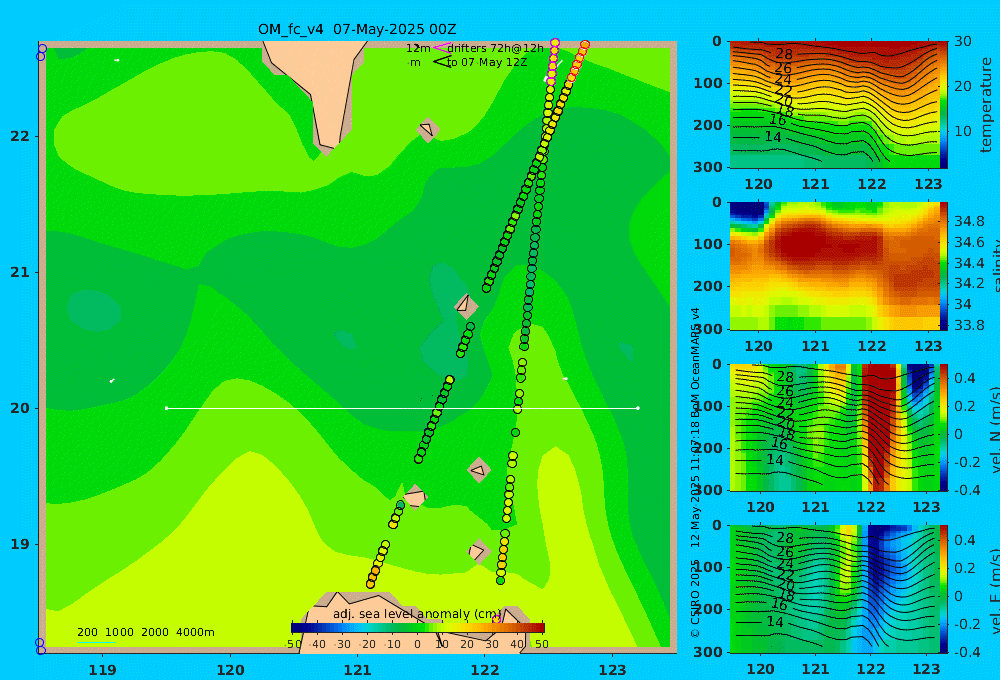Click the diamond island near latitude 19

click(478, 551)
